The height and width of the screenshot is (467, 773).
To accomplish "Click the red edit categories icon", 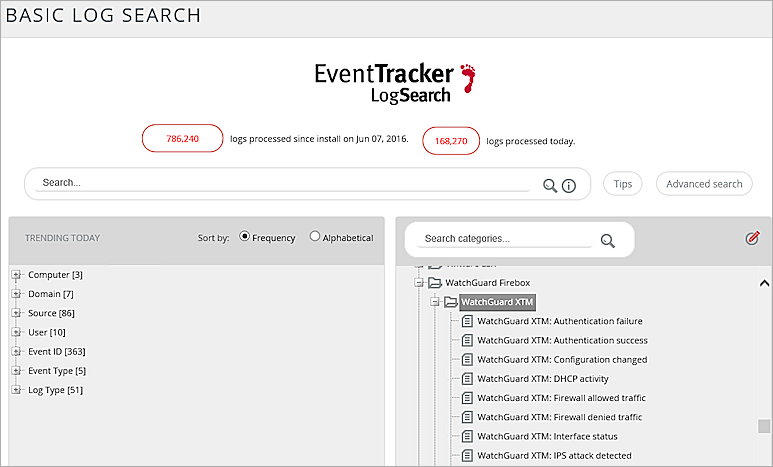I will pyautogui.click(x=752, y=238).
